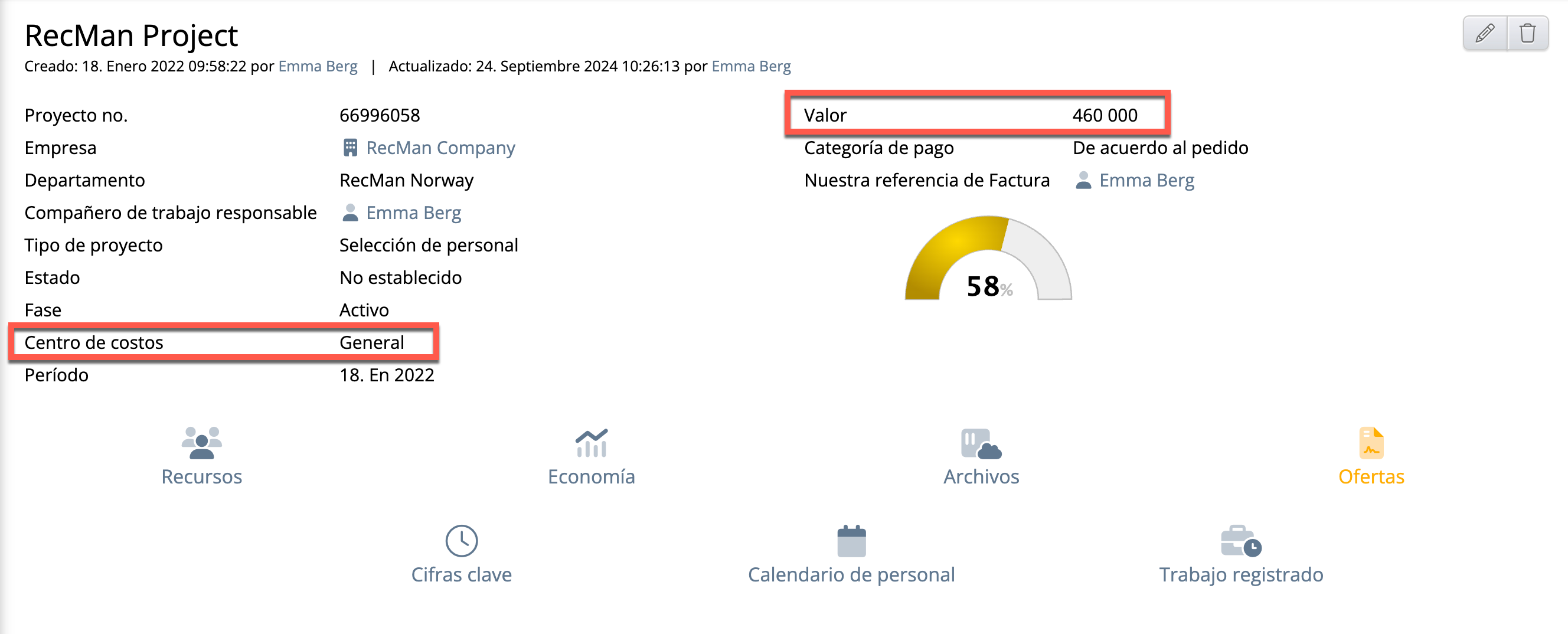Switch to the Archivos section label
The height and width of the screenshot is (634, 1568).
pos(981,476)
